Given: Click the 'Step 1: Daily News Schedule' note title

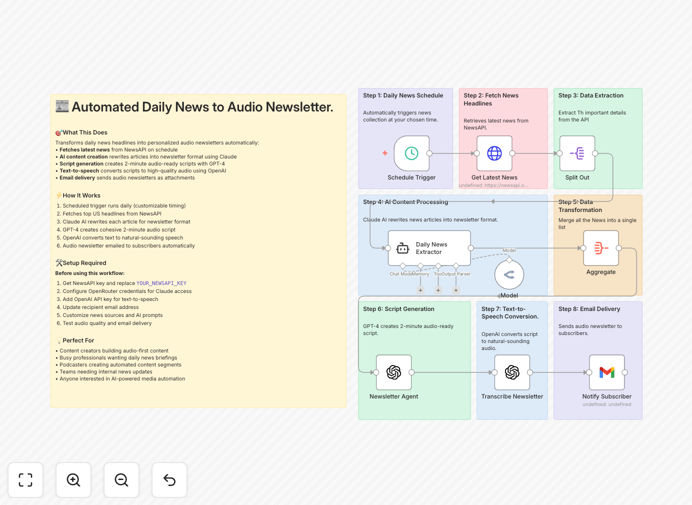Looking at the screenshot, I should pyautogui.click(x=403, y=95).
